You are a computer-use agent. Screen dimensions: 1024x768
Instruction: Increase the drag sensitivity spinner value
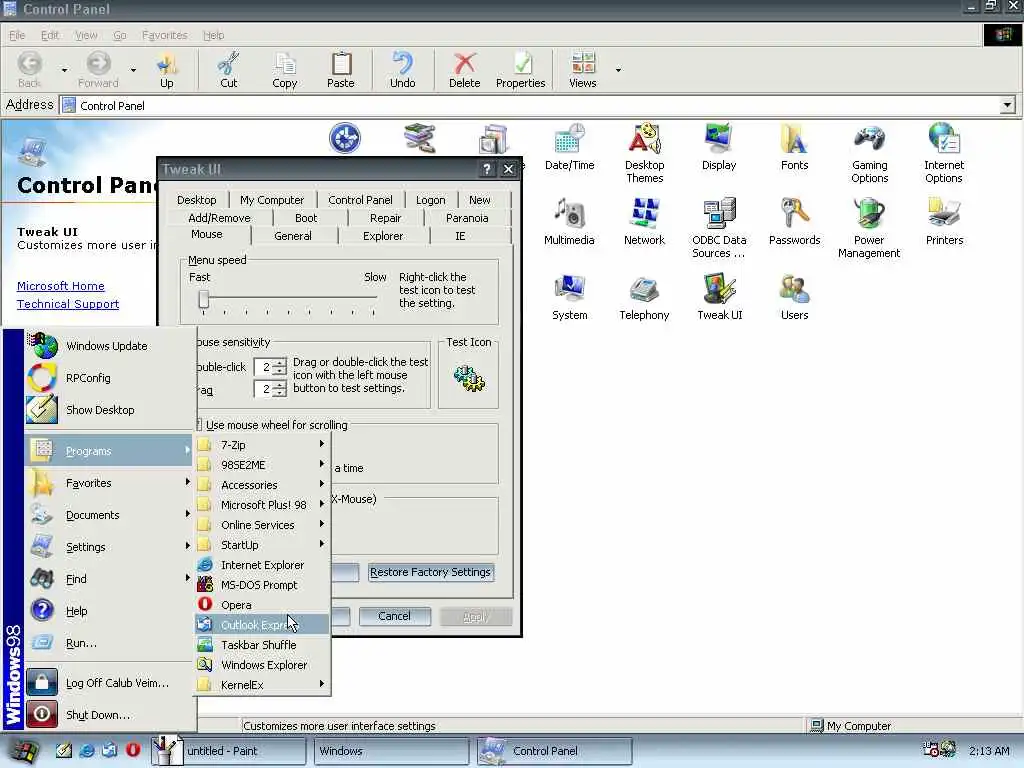point(280,385)
